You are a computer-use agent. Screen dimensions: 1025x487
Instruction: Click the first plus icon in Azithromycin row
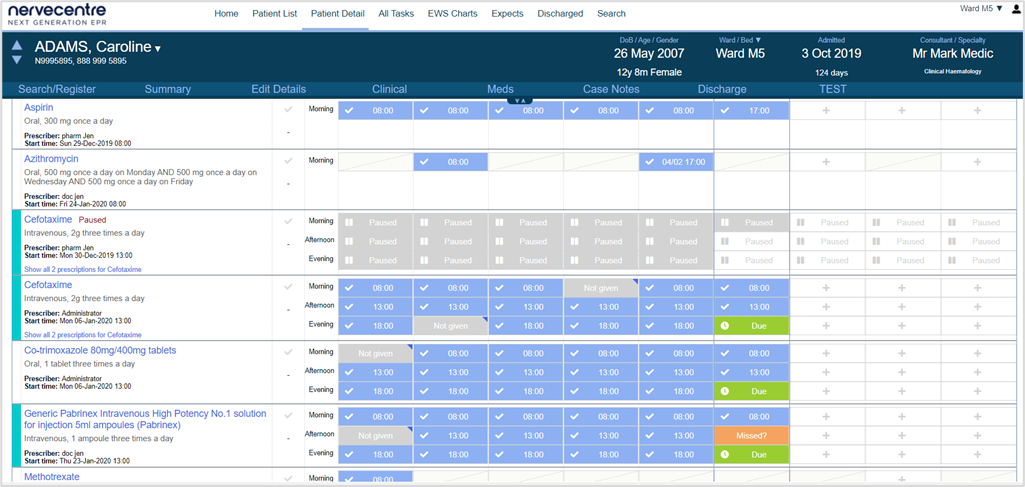(x=826, y=162)
